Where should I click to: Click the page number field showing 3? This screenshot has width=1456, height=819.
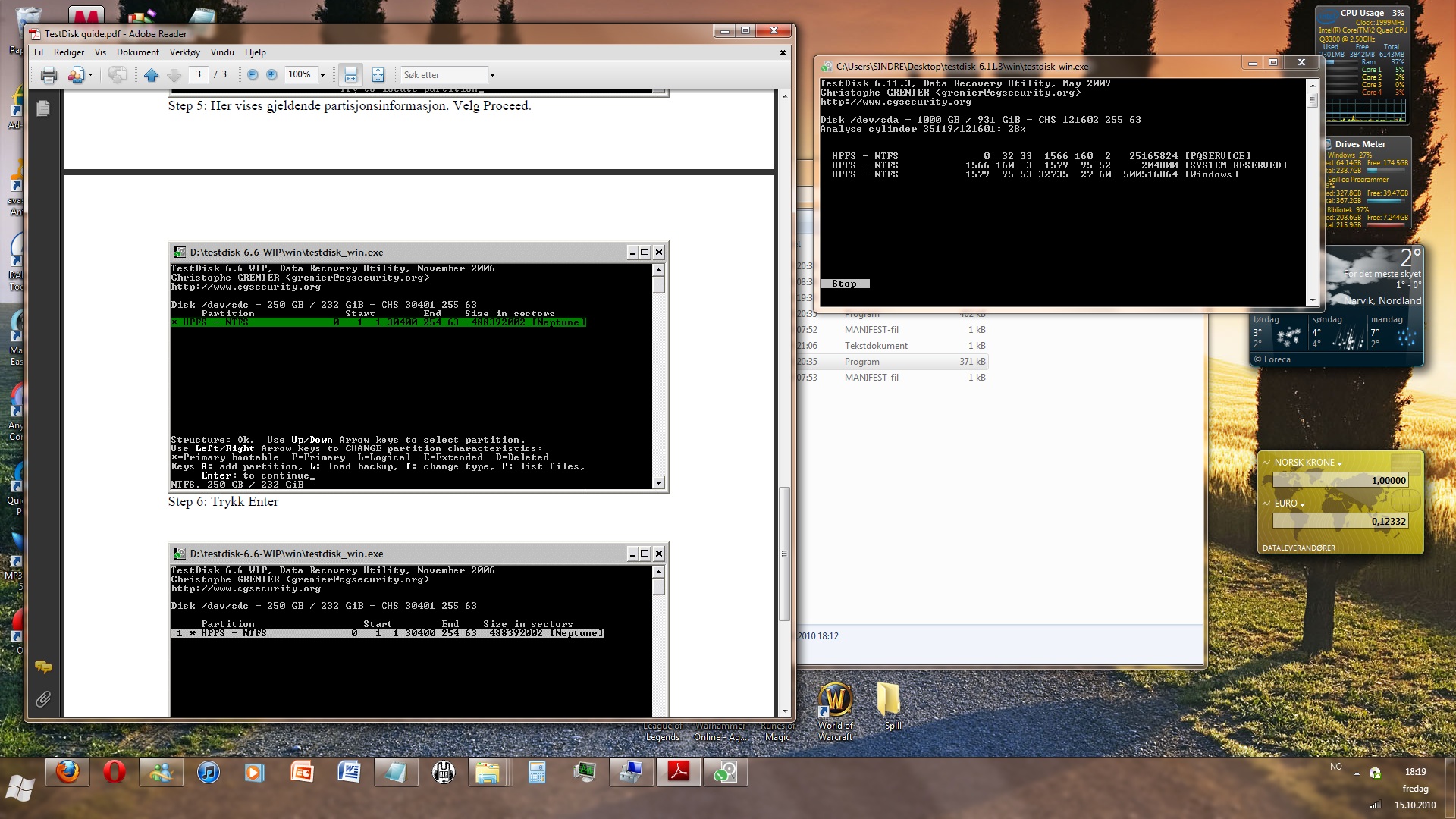pyautogui.click(x=199, y=74)
